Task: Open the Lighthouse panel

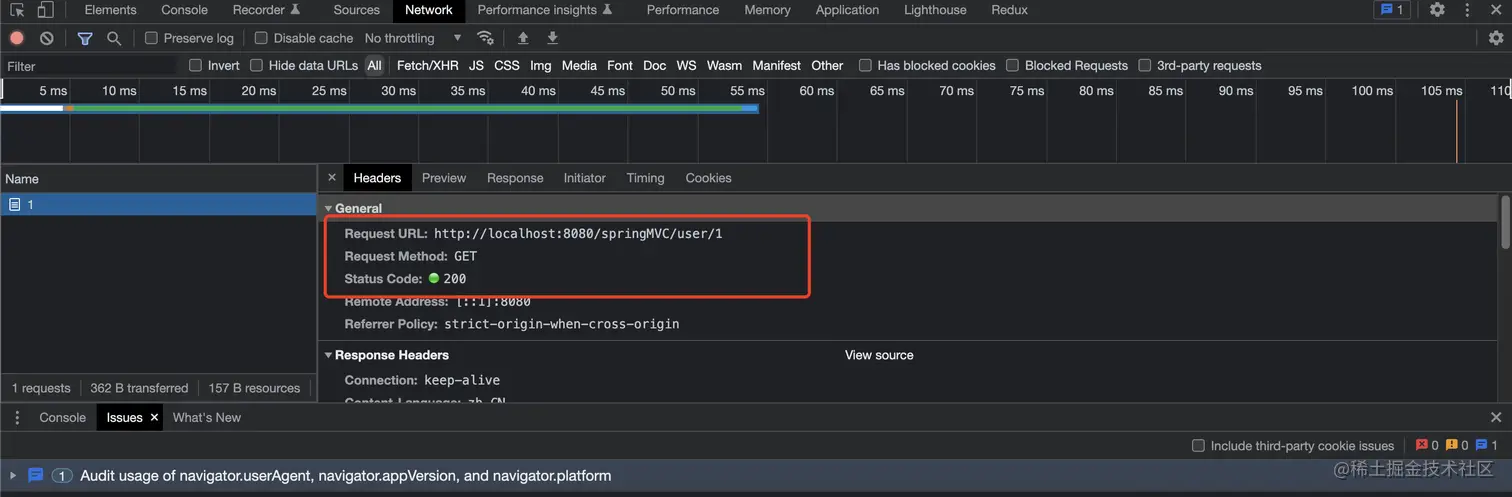Action: pyautogui.click(x=935, y=10)
